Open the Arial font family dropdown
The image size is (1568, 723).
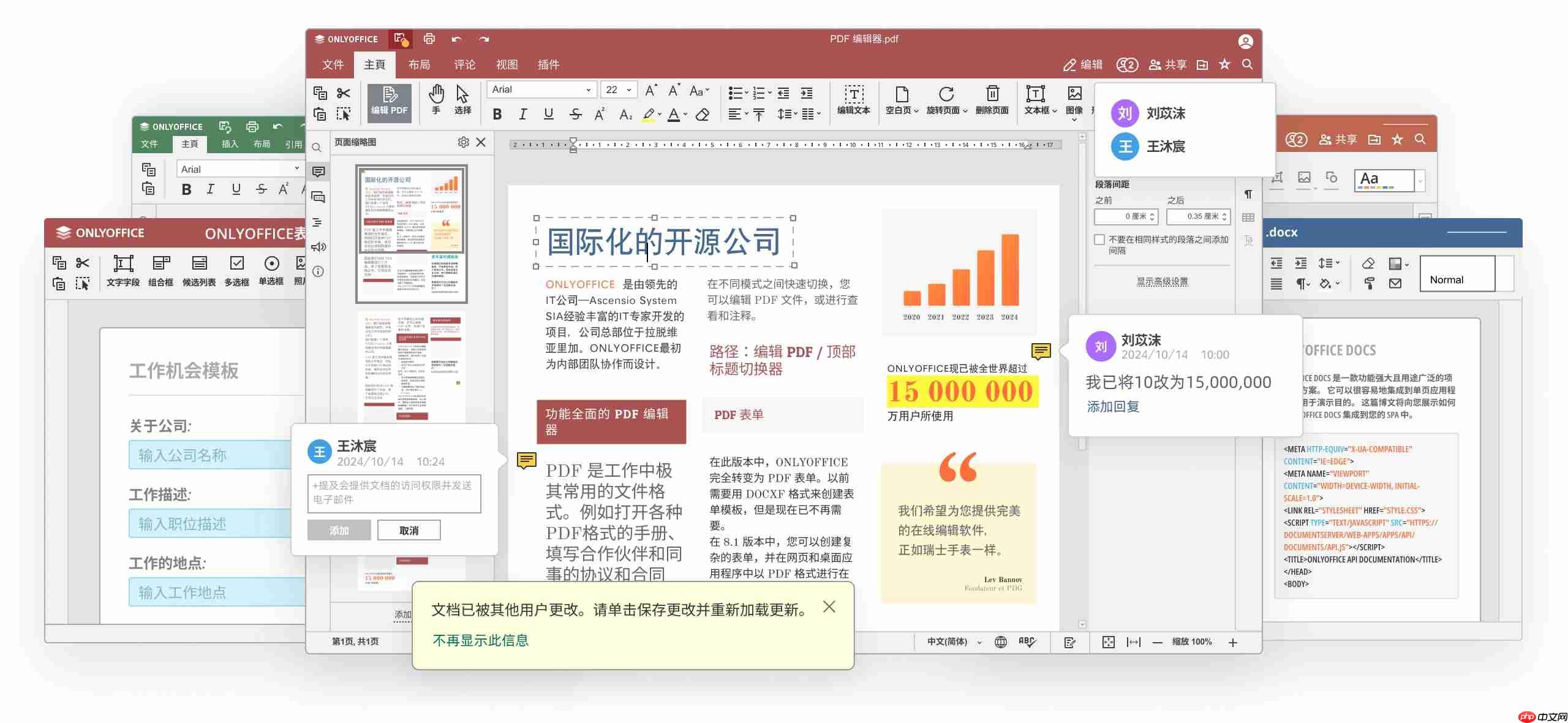(588, 89)
